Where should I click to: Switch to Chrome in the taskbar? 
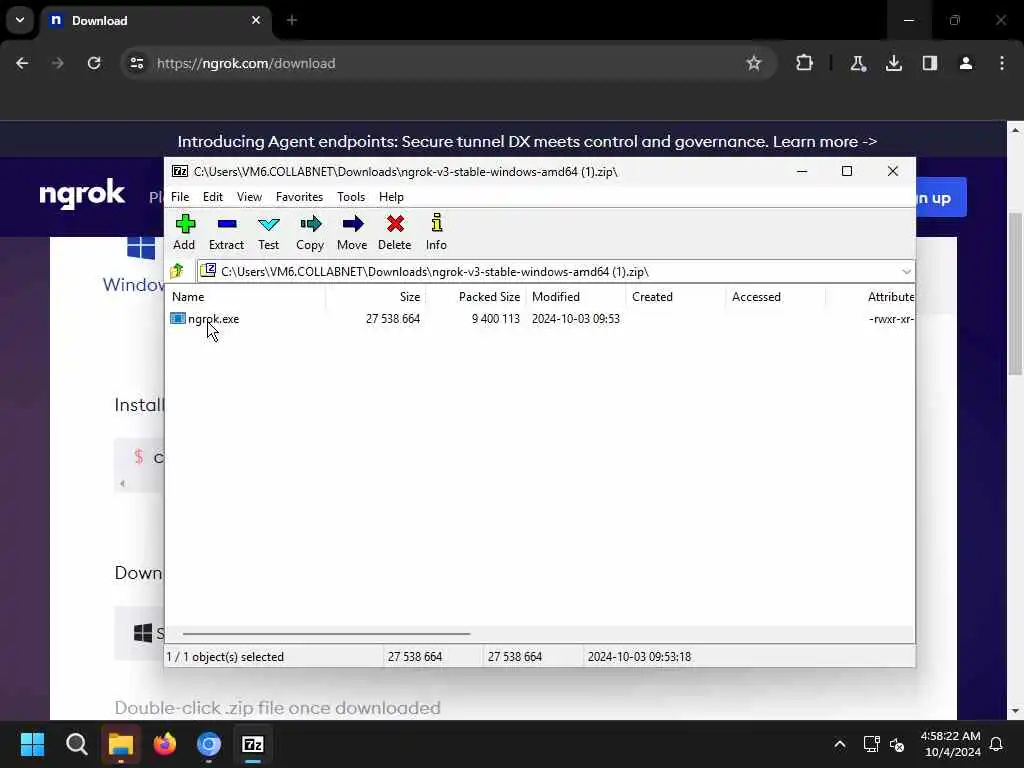click(x=209, y=744)
